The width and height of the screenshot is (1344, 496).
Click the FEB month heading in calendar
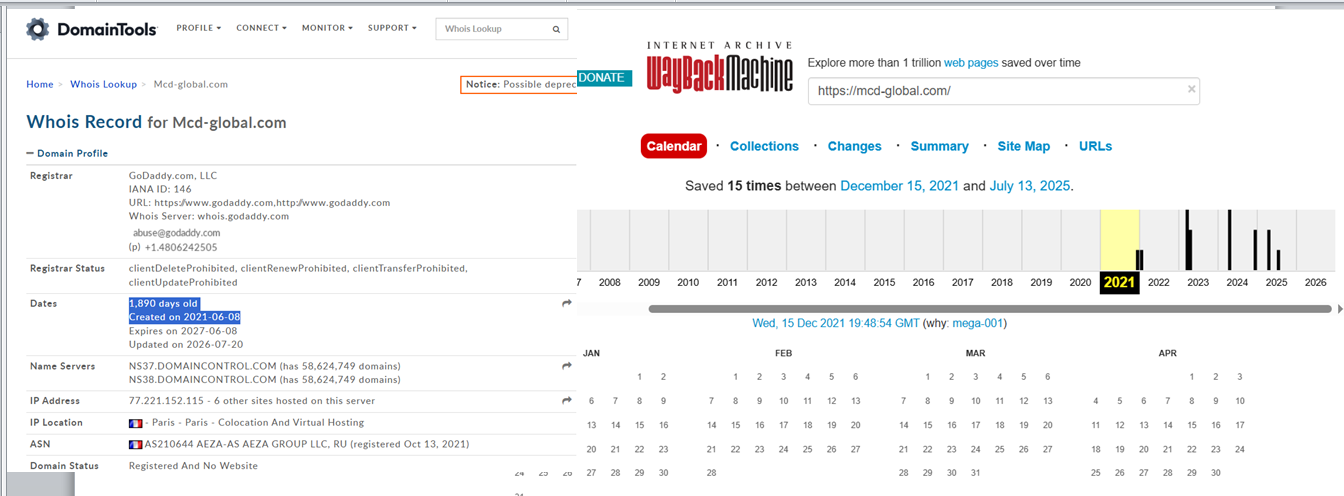coord(783,353)
